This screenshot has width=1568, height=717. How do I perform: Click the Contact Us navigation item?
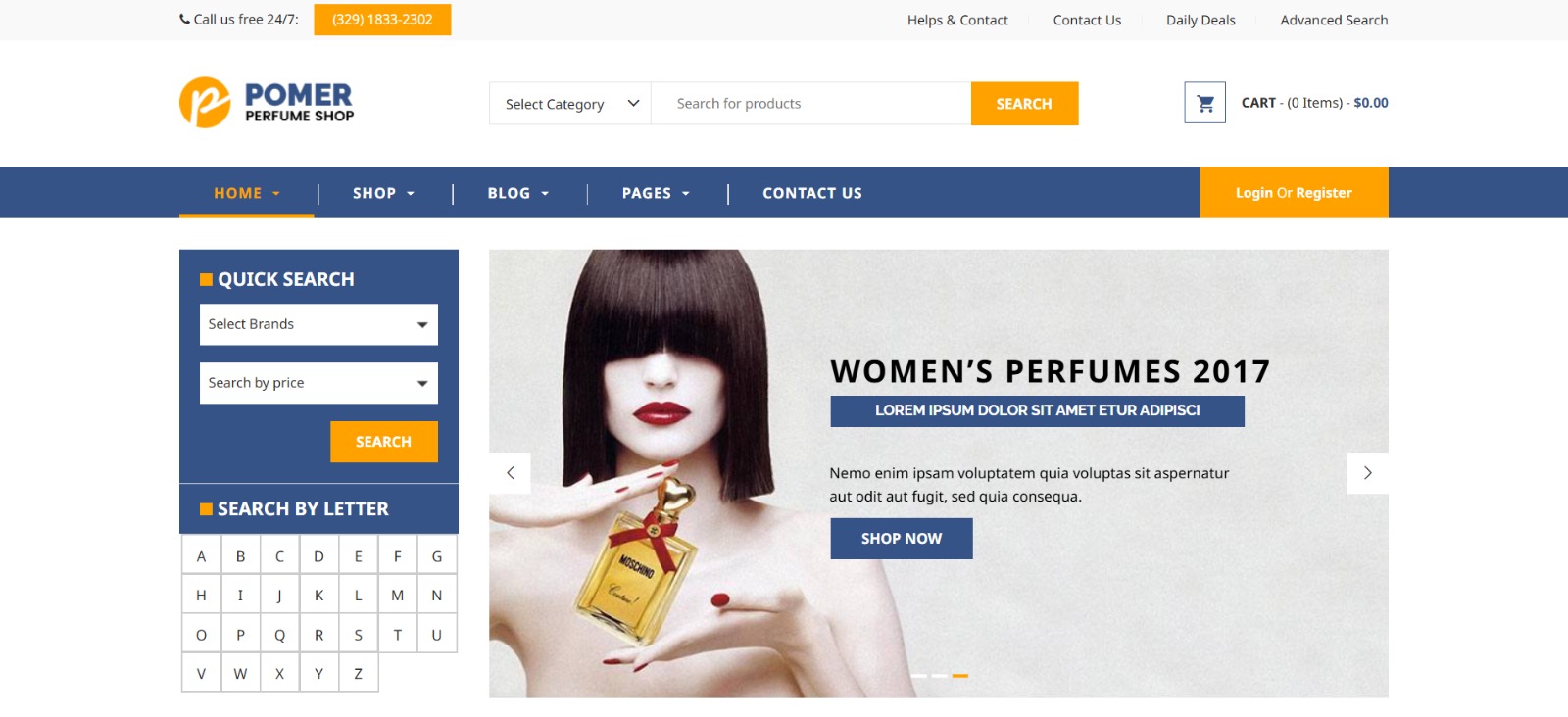pos(812,193)
